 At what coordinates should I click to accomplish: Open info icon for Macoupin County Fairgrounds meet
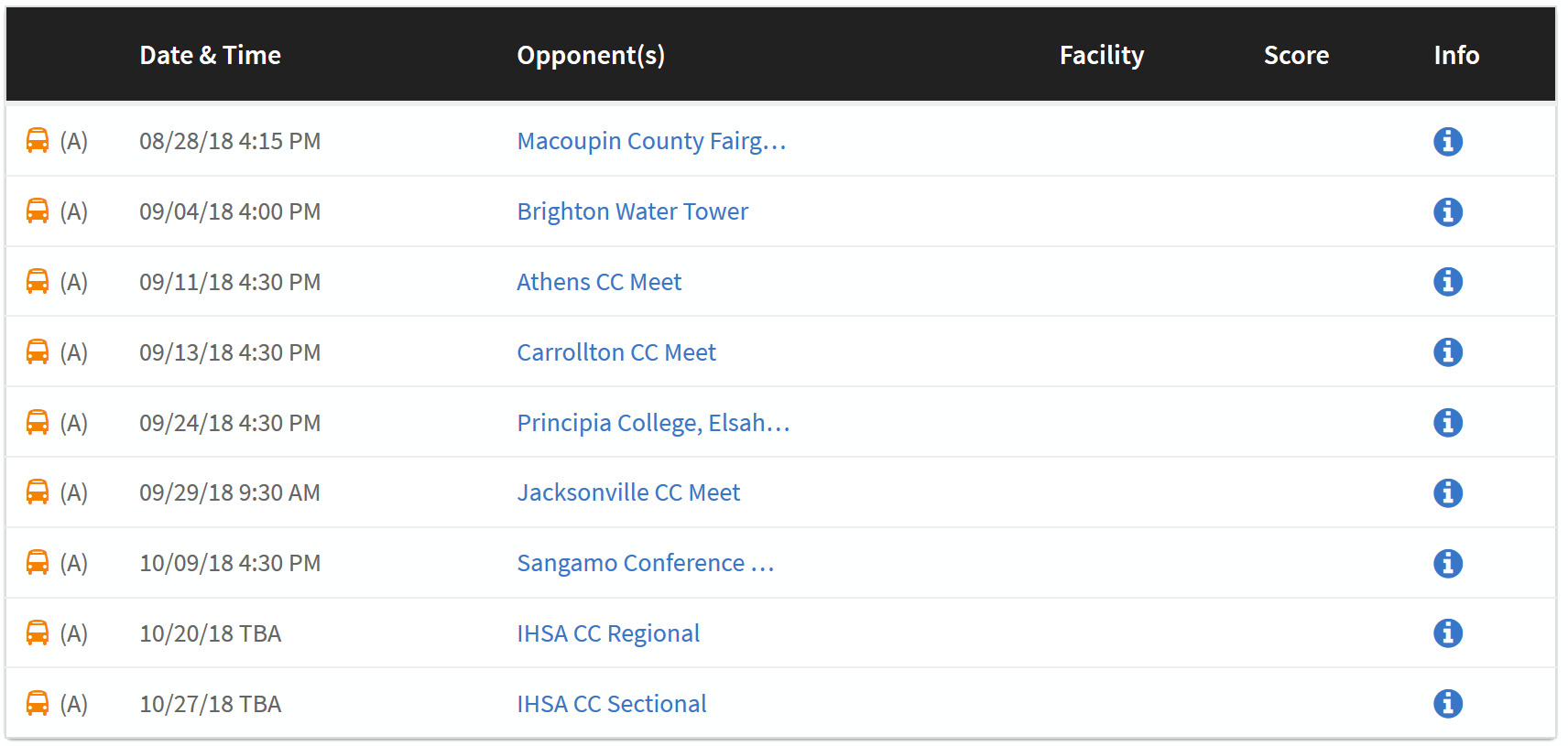1447,142
